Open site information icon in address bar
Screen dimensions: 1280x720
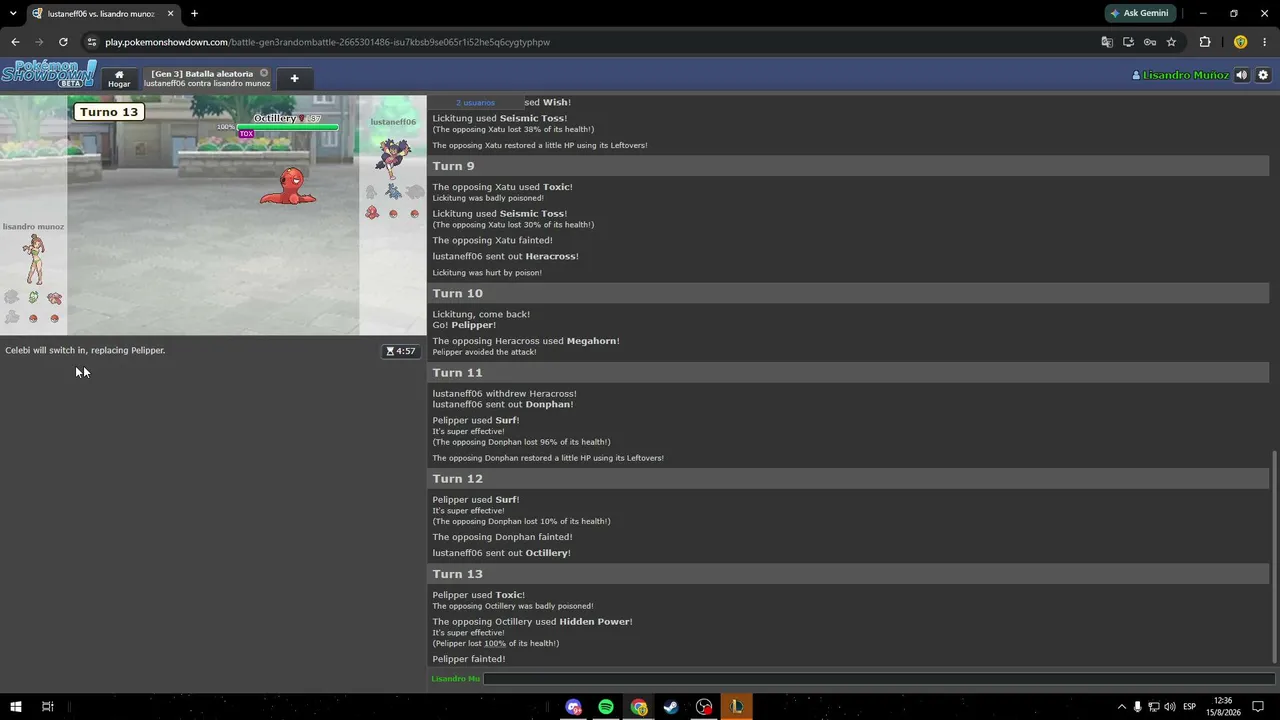tap(92, 42)
